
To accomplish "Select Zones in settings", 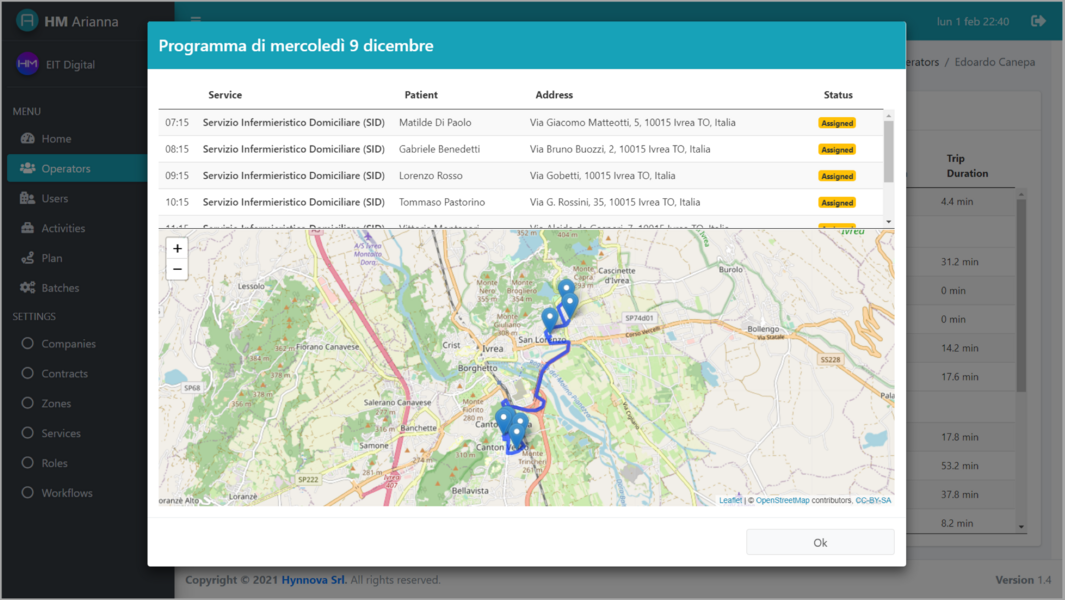I will [56, 404].
